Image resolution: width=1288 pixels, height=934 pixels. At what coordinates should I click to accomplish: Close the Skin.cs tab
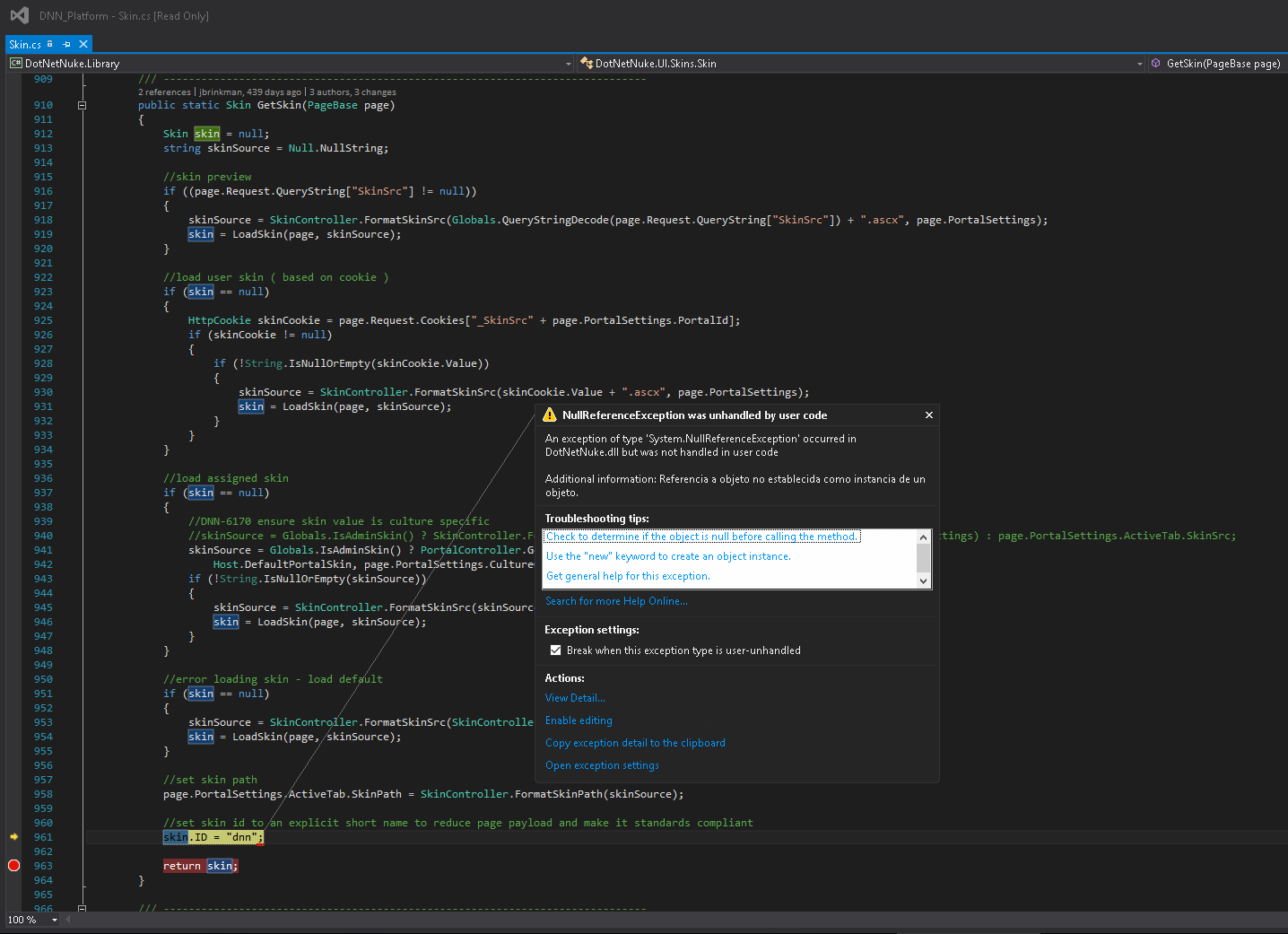pyautogui.click(x=83, y=44)
